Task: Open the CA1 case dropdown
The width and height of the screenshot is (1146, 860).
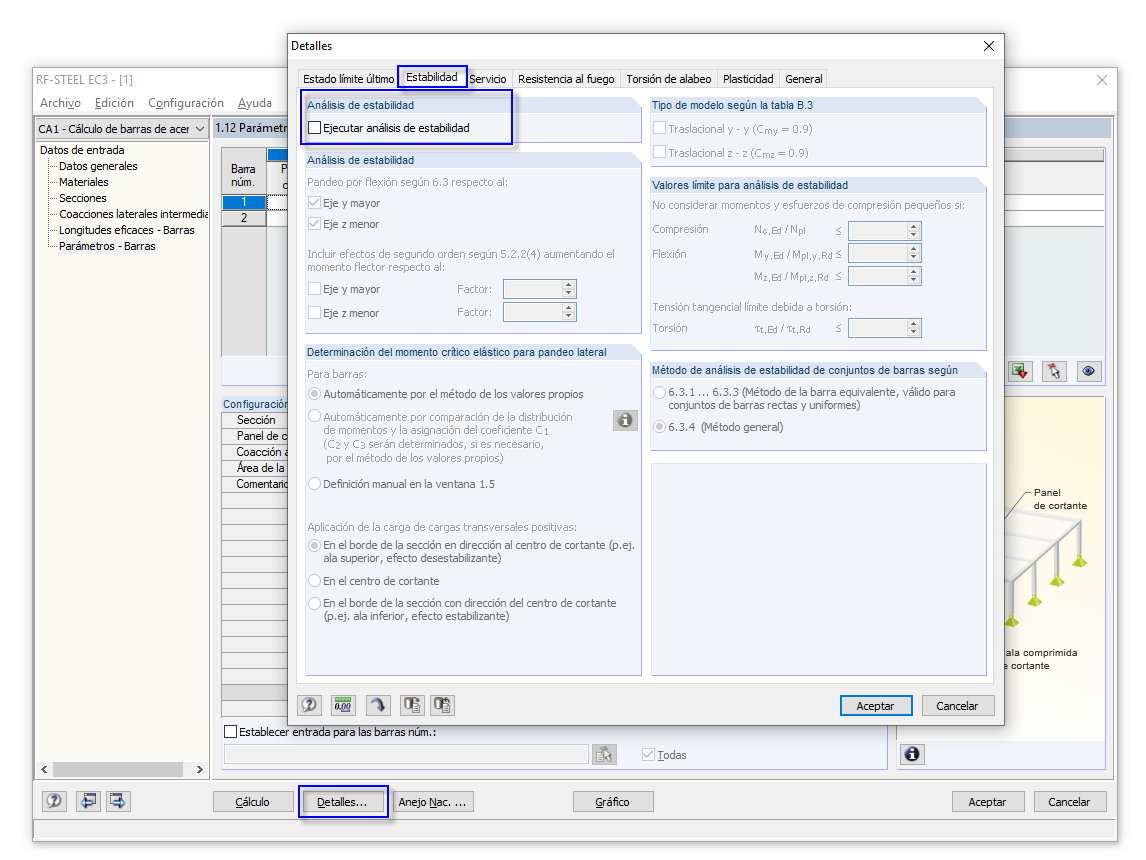Action: [200, 129]
